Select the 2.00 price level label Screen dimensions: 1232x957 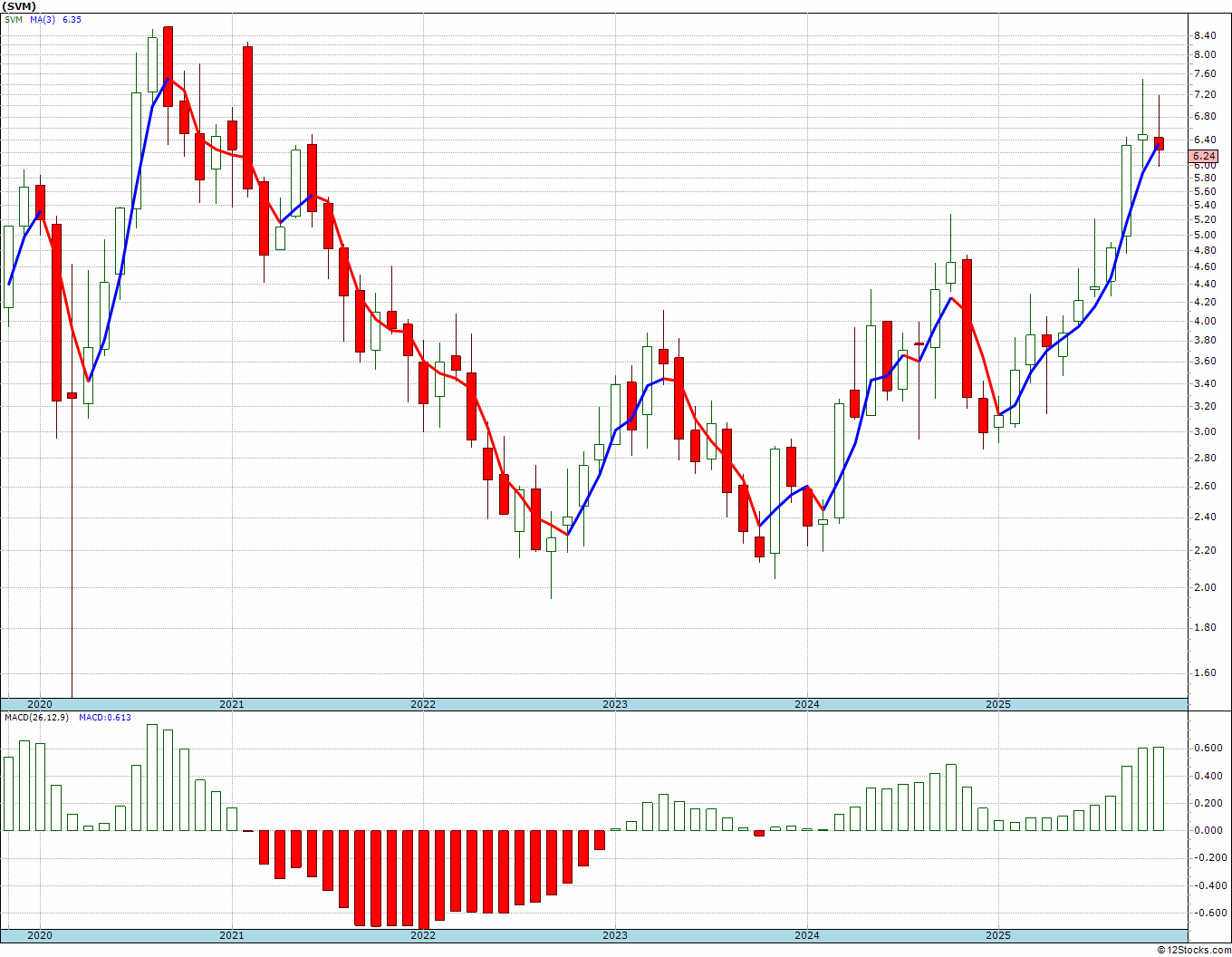[1205, 587]
